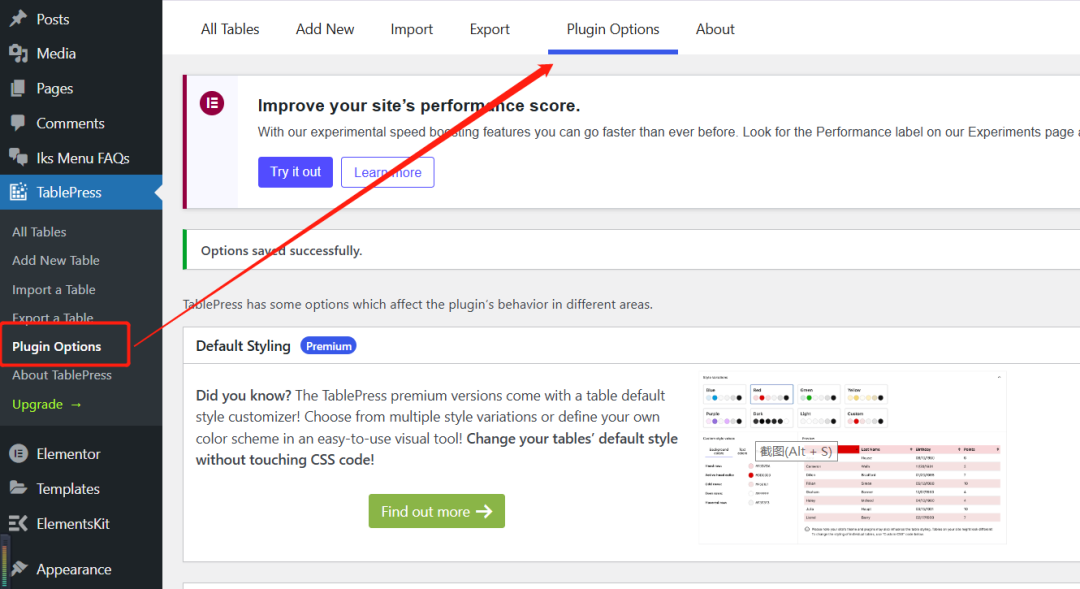Click the Pages icon in sidebar
The height and width of the screenshot is (589, 1080).
click(x=19, y=88)
